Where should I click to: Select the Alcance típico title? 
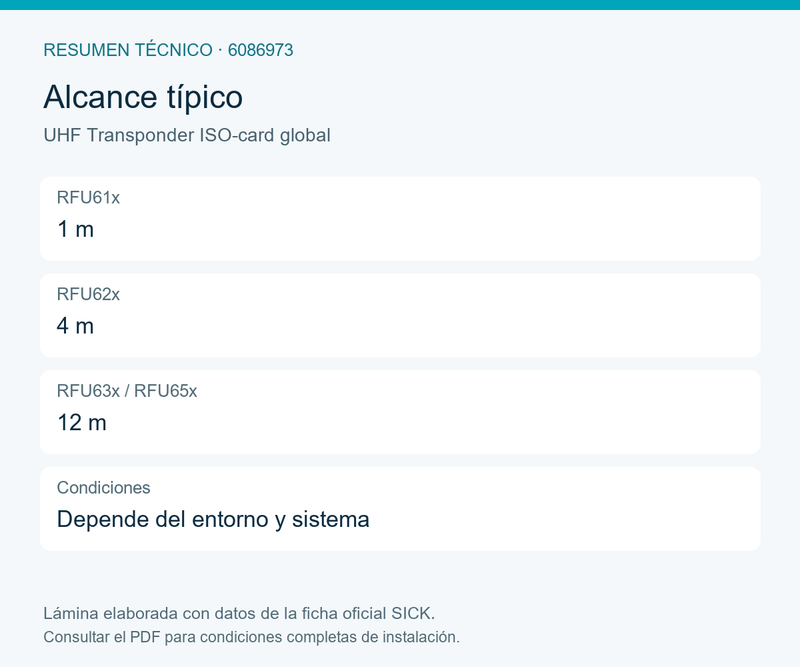[x=143, y=97]
